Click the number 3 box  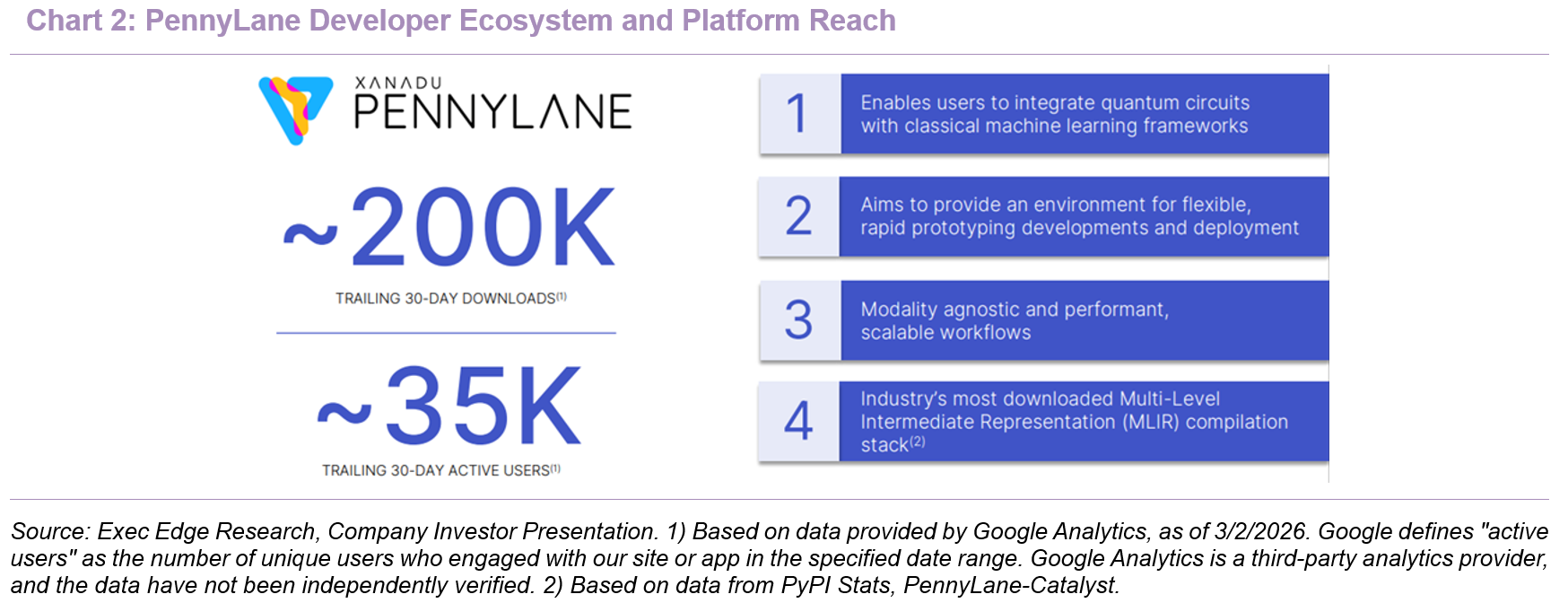(x=799, y=320)
